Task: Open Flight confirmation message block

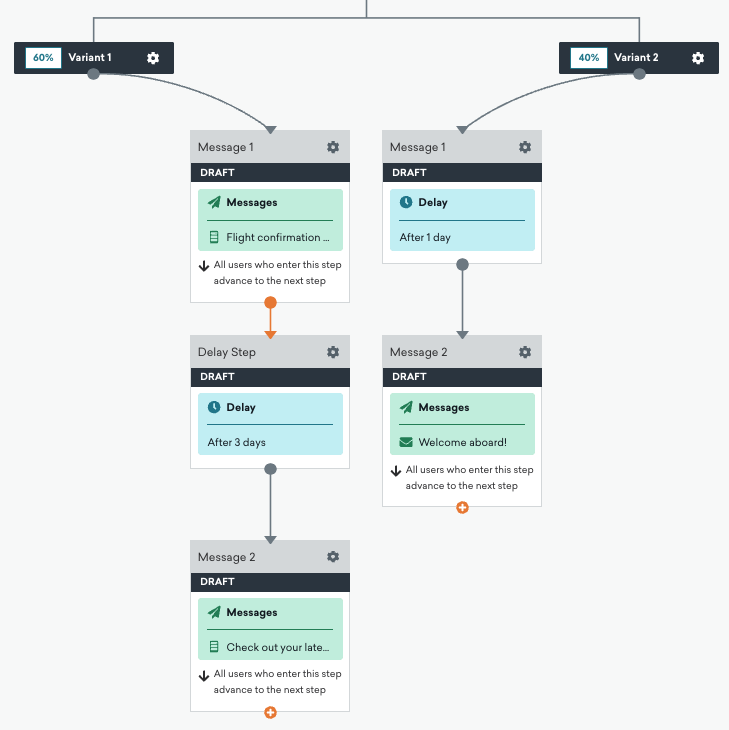Action: point(270,220)
